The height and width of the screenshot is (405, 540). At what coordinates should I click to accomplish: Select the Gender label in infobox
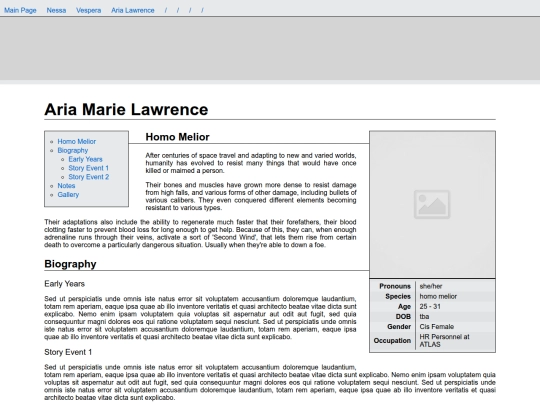pyautogui.click(x=399, y=326)
